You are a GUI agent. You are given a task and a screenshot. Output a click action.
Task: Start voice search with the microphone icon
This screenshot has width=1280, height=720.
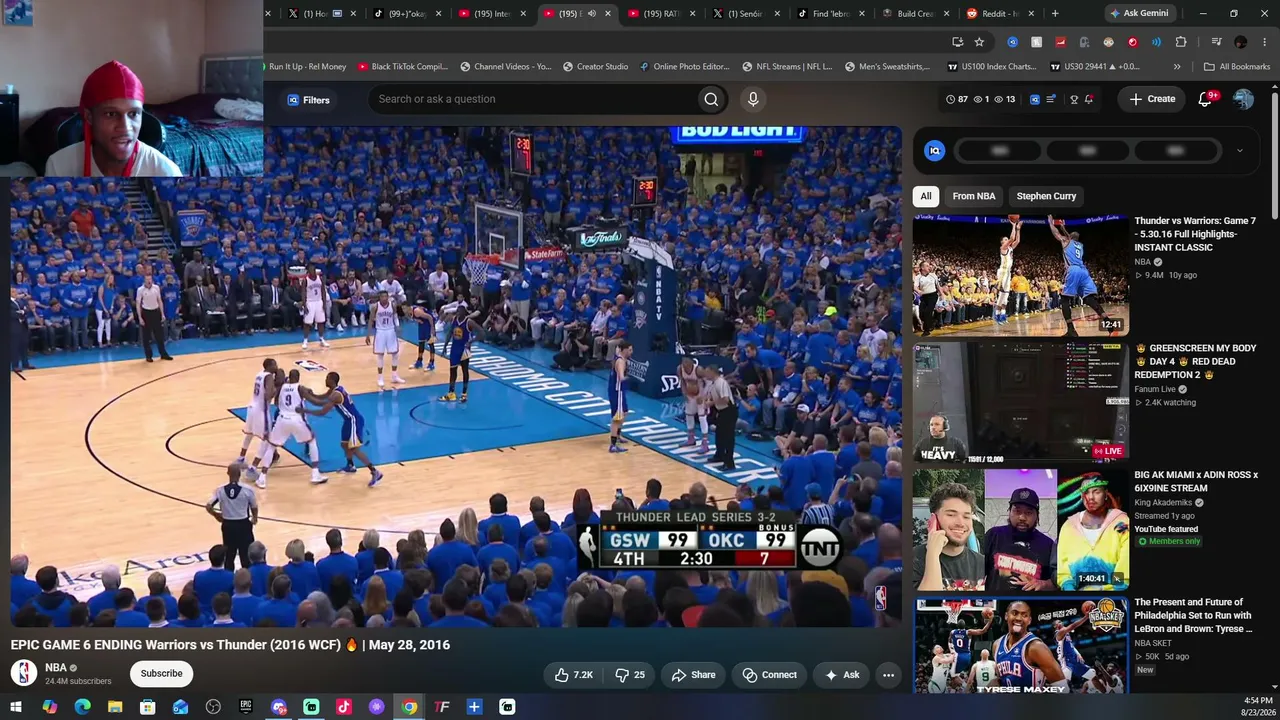(x=753, y=99)
